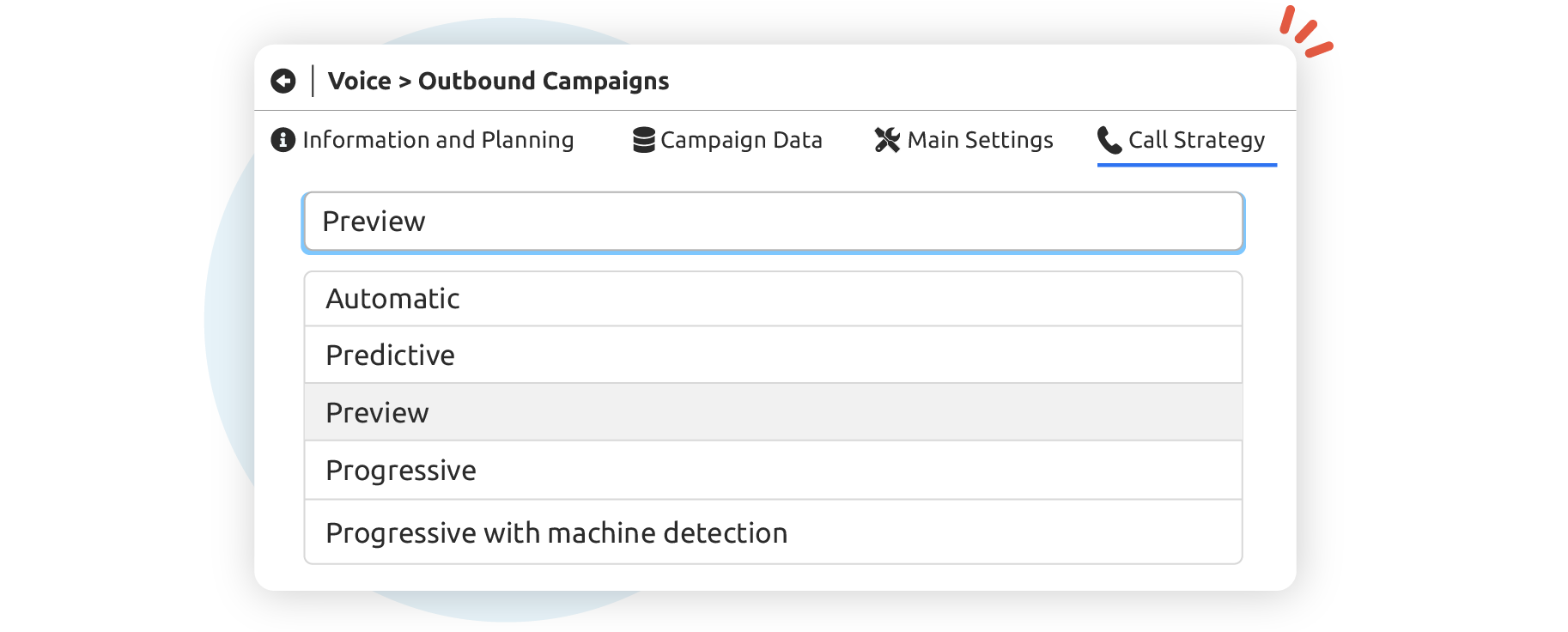The image size is (1568, 632).
Task: Choose Automatic from the strategy list
Action: [773, 299]
